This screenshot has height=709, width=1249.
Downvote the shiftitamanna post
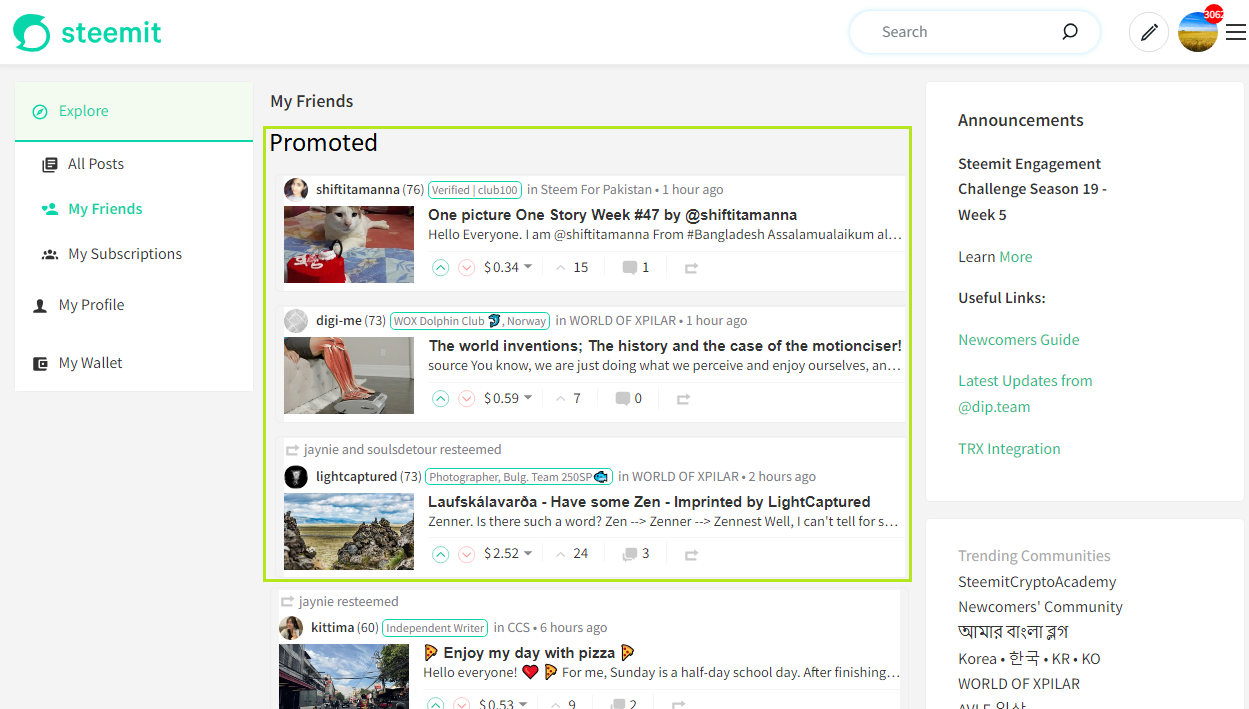pyautogui.click(x=466, y=267)
